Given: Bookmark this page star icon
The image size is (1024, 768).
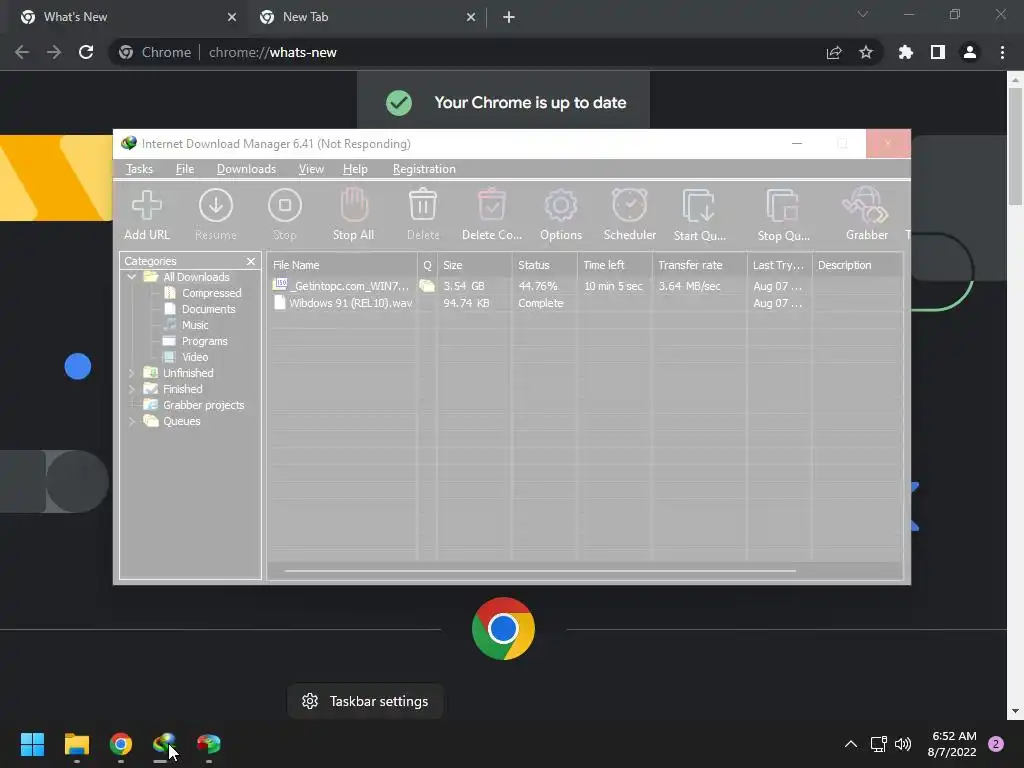Looking at the screenshot, I should (x=866, y=52).
